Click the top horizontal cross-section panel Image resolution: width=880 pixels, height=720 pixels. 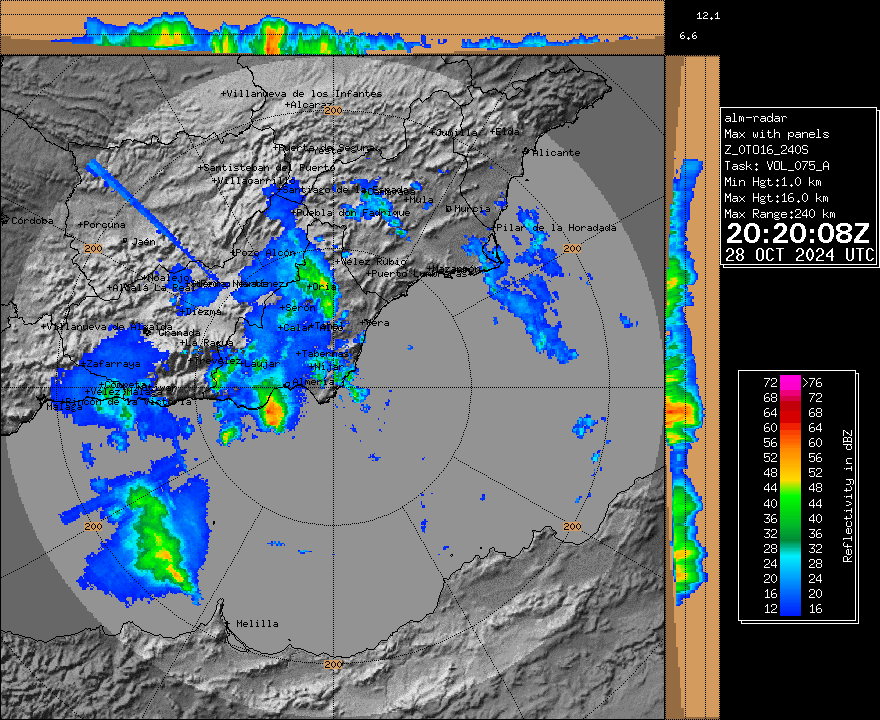[x=332, y=28]
